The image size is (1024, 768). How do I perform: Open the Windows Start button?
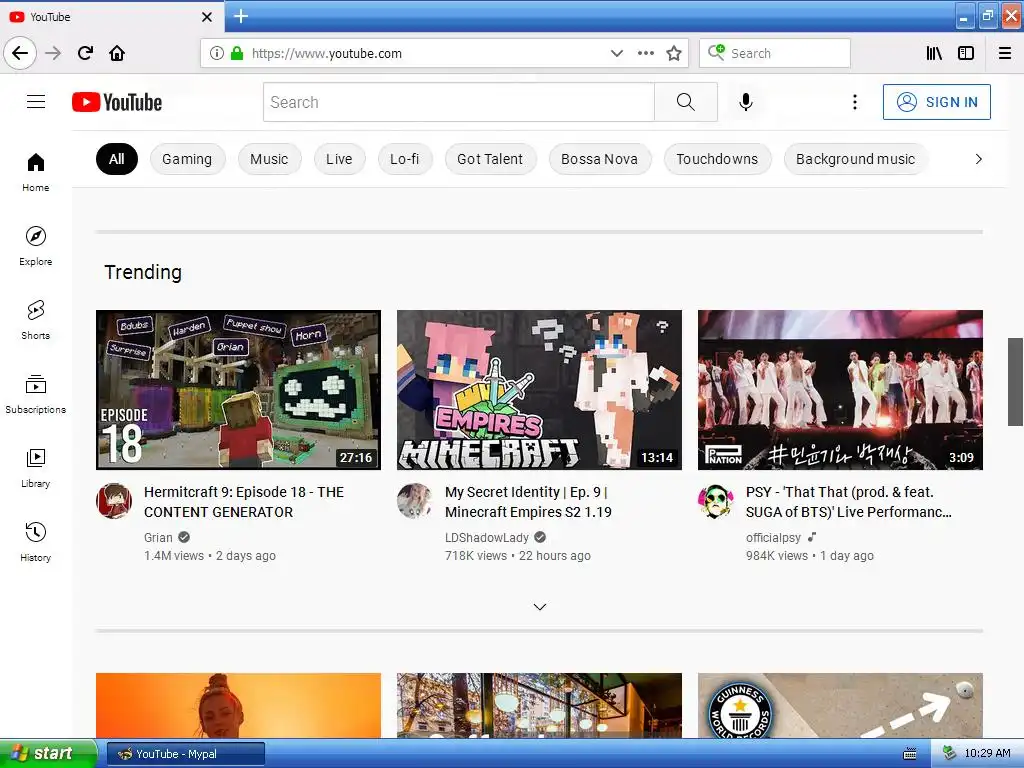[x=48, y=754]
